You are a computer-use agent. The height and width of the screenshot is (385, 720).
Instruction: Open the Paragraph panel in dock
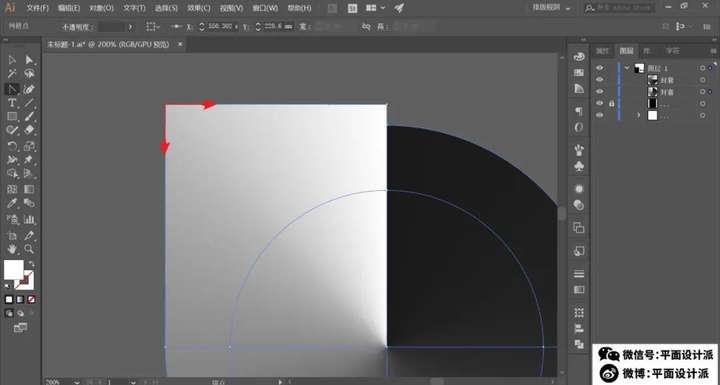579,111
